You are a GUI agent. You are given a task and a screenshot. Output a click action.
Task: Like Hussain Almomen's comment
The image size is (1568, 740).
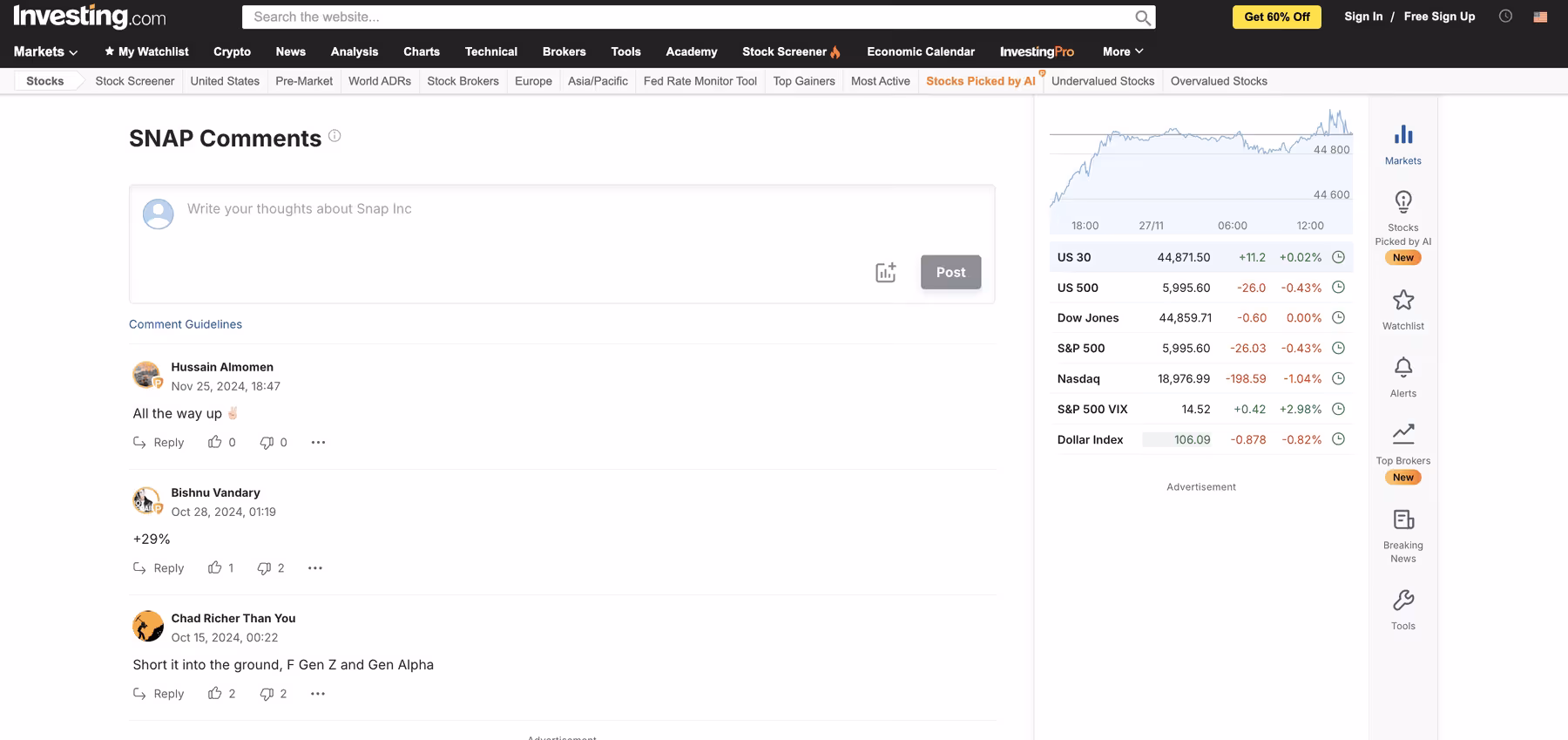tap(215, 443)
